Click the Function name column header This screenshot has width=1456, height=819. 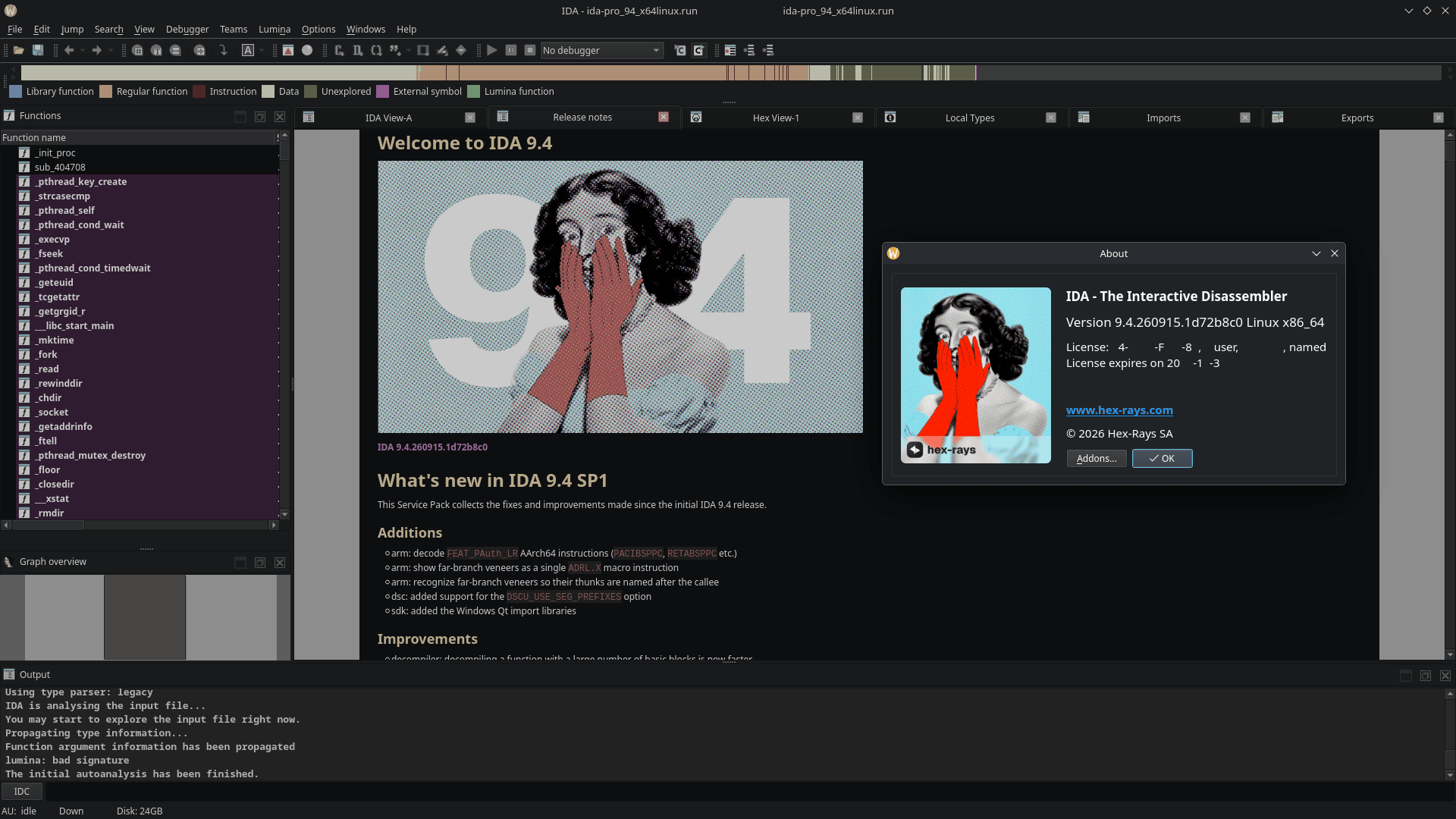139,137
